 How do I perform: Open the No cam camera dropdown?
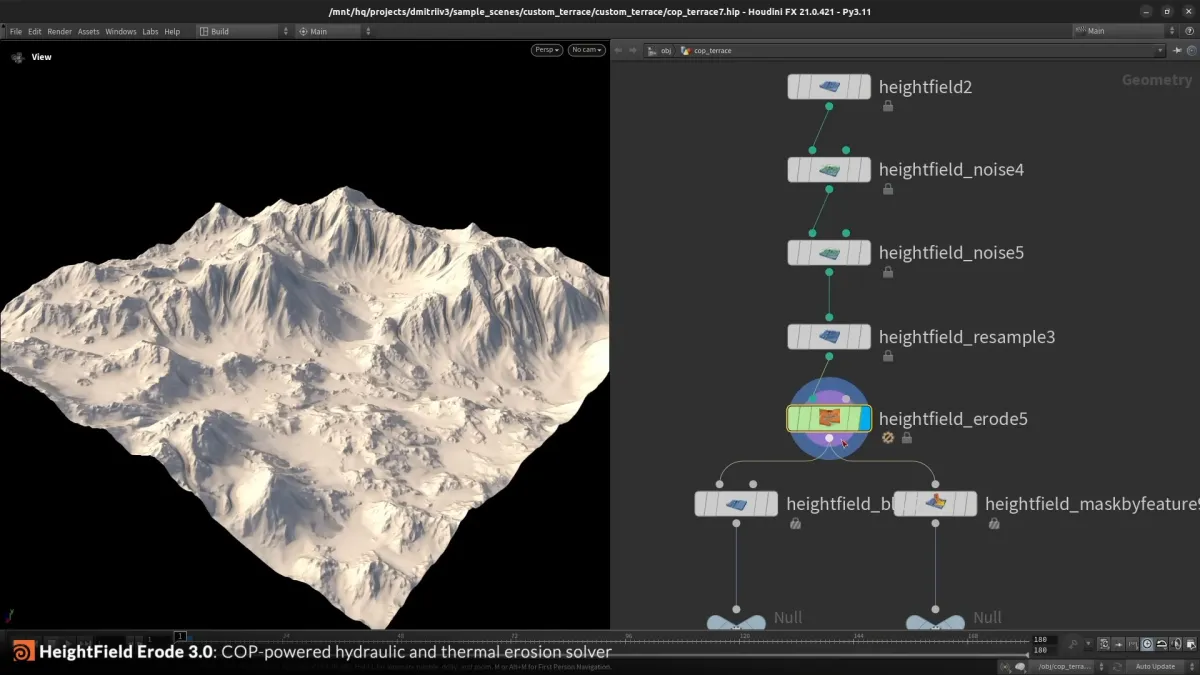pyautogui.click(x=585, y=49)
